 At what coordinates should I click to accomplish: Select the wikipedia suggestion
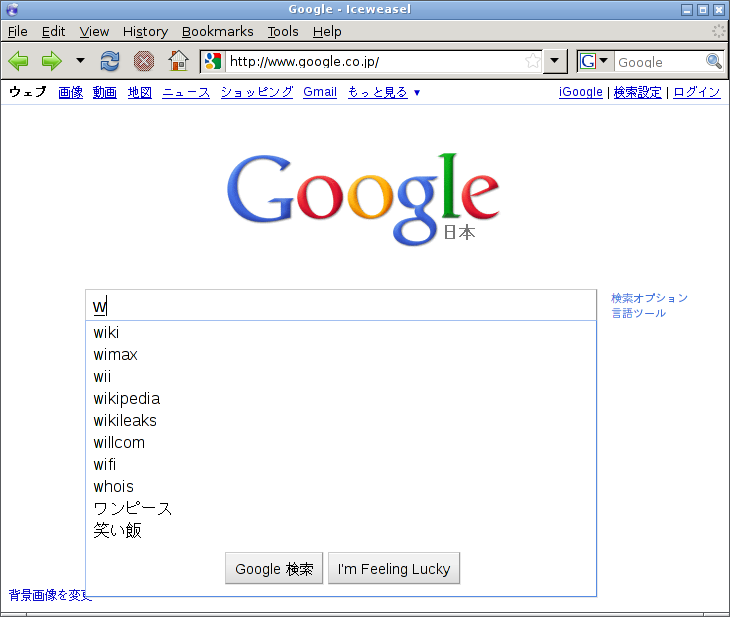click(x=341, y=399)
